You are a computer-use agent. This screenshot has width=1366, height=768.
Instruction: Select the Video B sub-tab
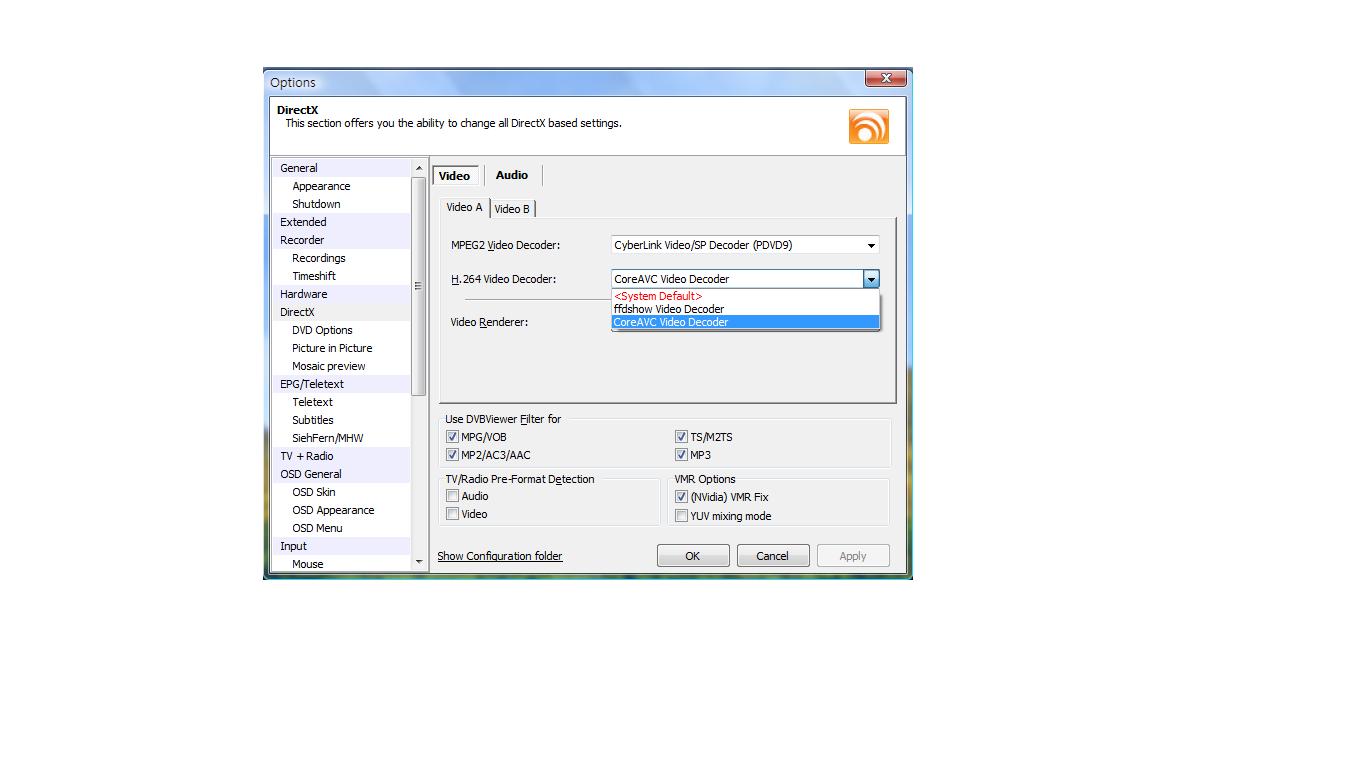513,208
